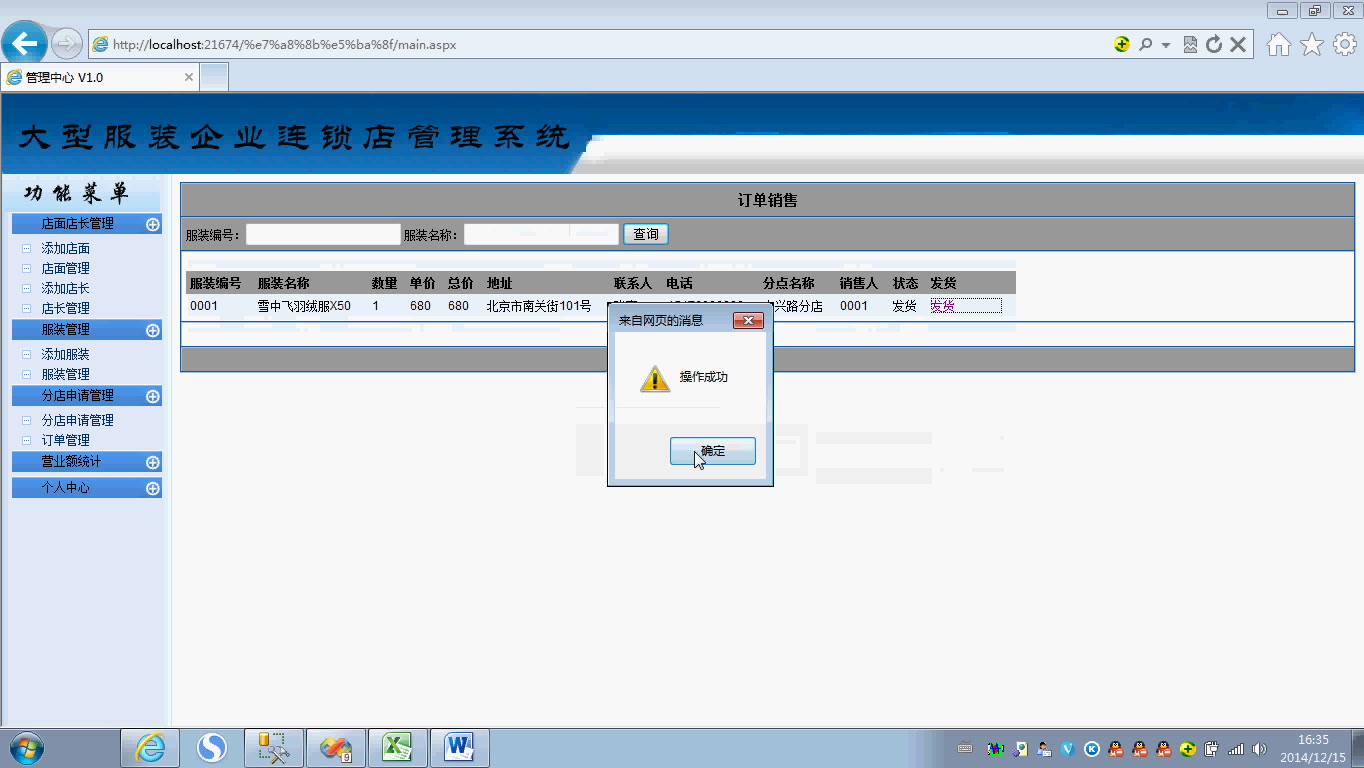
Task: Click table cell 北京市南关街101号
Action: coord(539,306)
